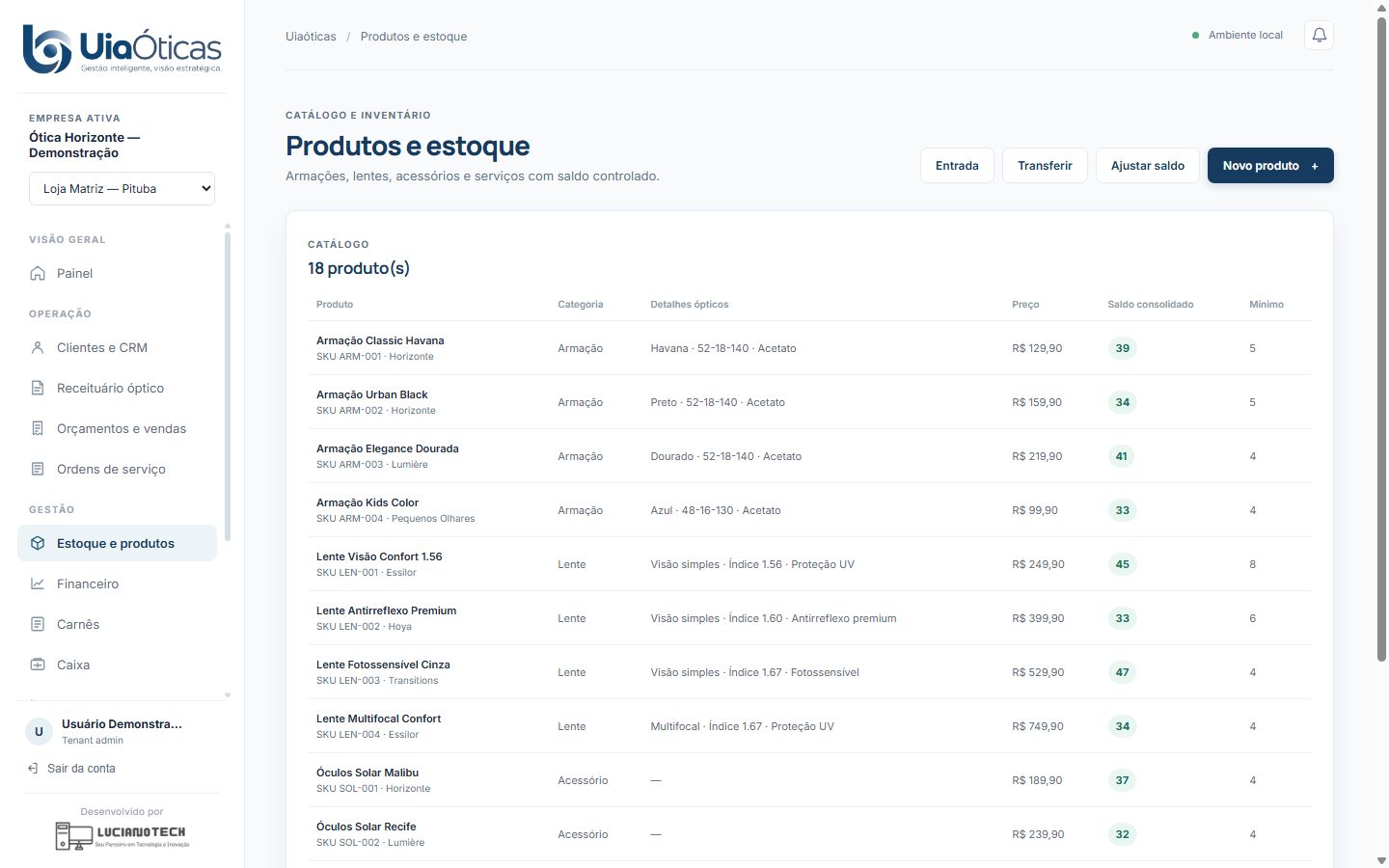Select the Armação Classic Havana product name

(x=380, y=340)
